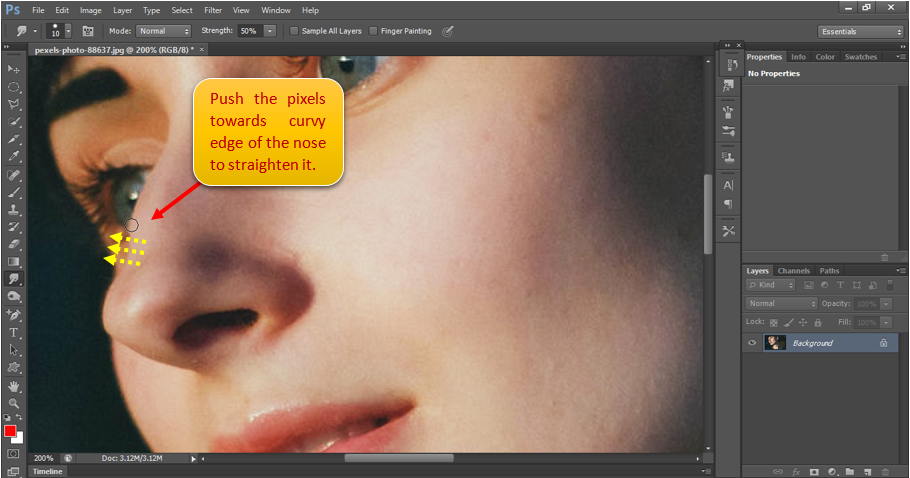Image resolution: width=910 pixels, height=478 pixels.
Task: Open the Timeline panel tab
Action: coord(48,471)
